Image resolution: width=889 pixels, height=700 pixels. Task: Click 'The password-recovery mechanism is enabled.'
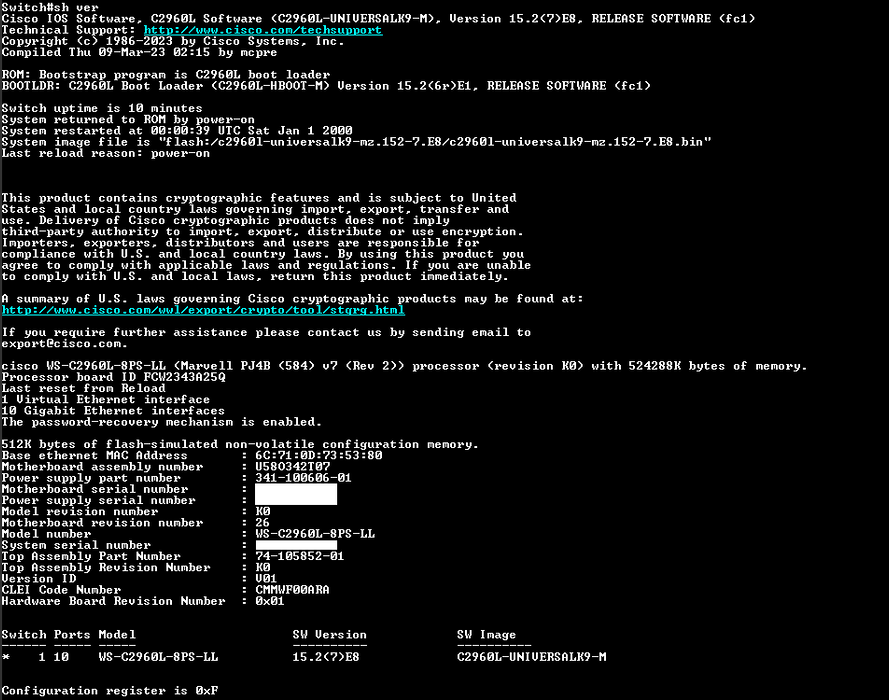point(162,422)
